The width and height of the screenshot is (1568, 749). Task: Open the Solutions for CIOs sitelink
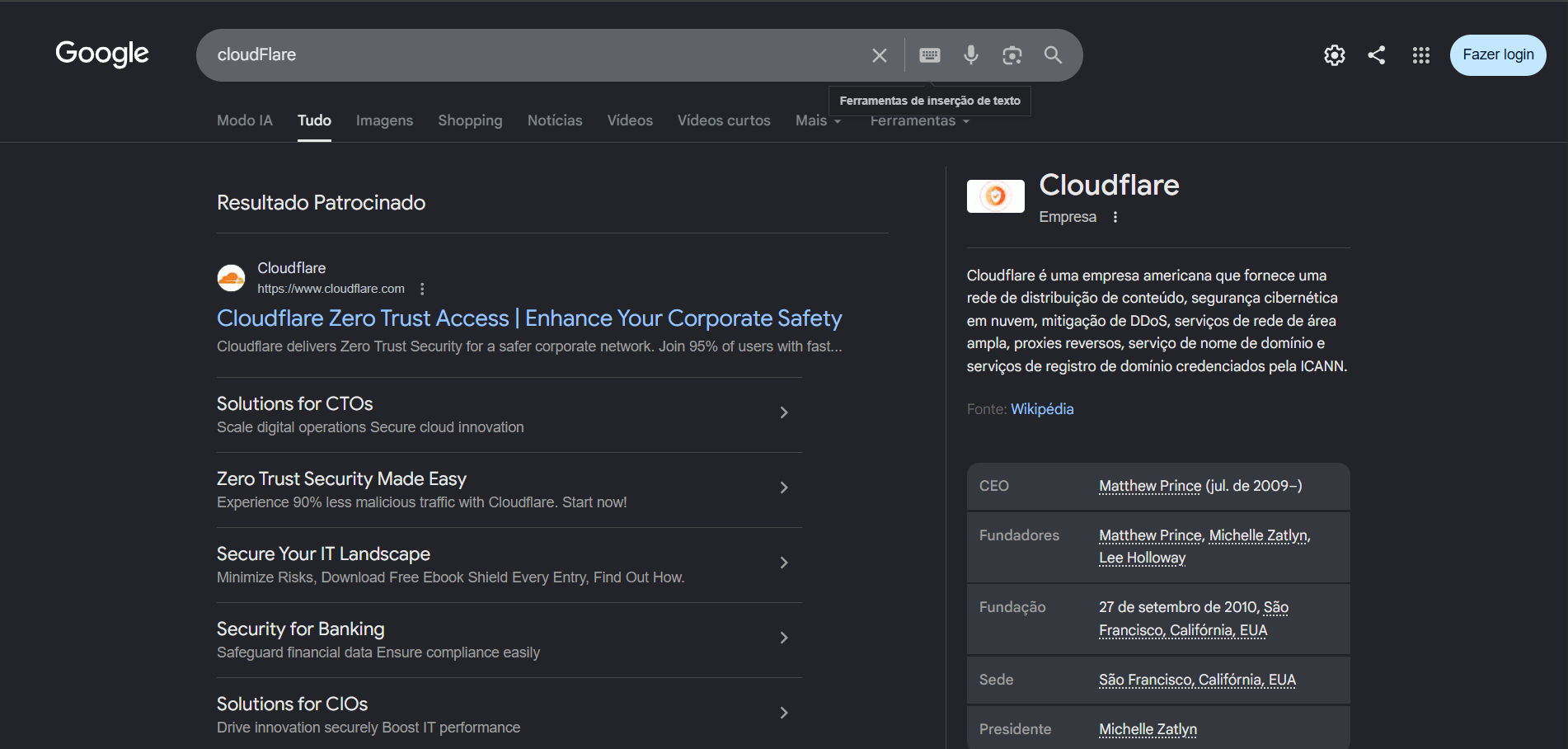pos(292,704)
